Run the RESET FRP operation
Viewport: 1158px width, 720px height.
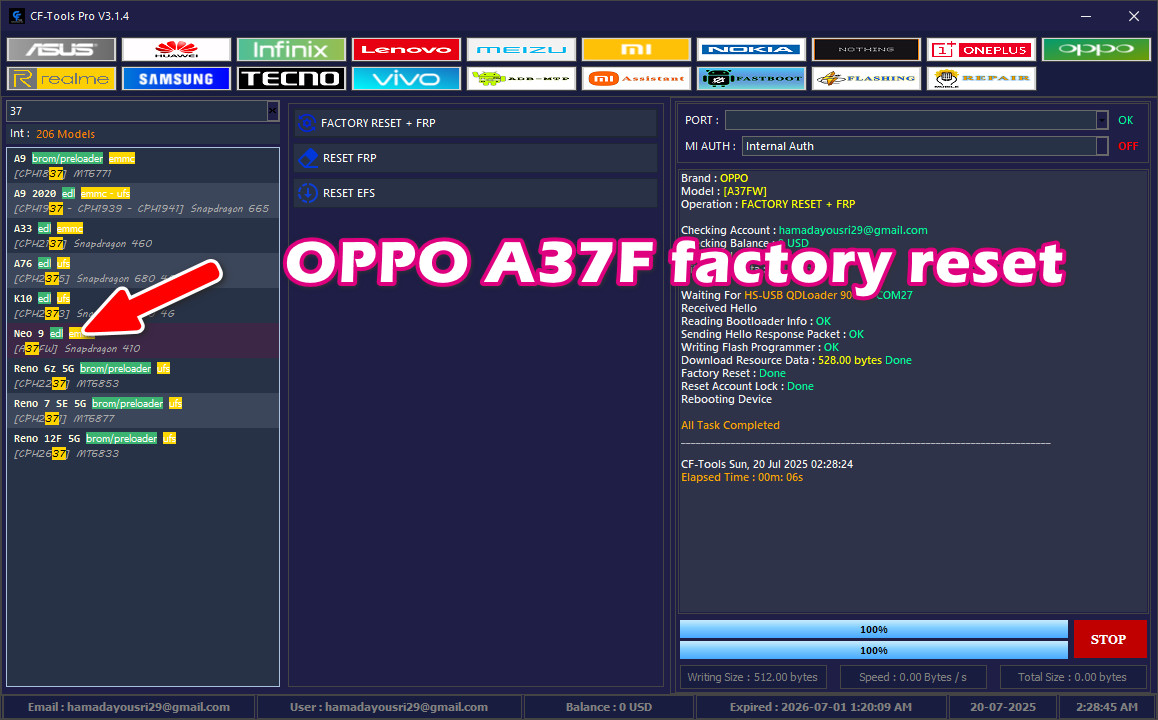(476, 158)
